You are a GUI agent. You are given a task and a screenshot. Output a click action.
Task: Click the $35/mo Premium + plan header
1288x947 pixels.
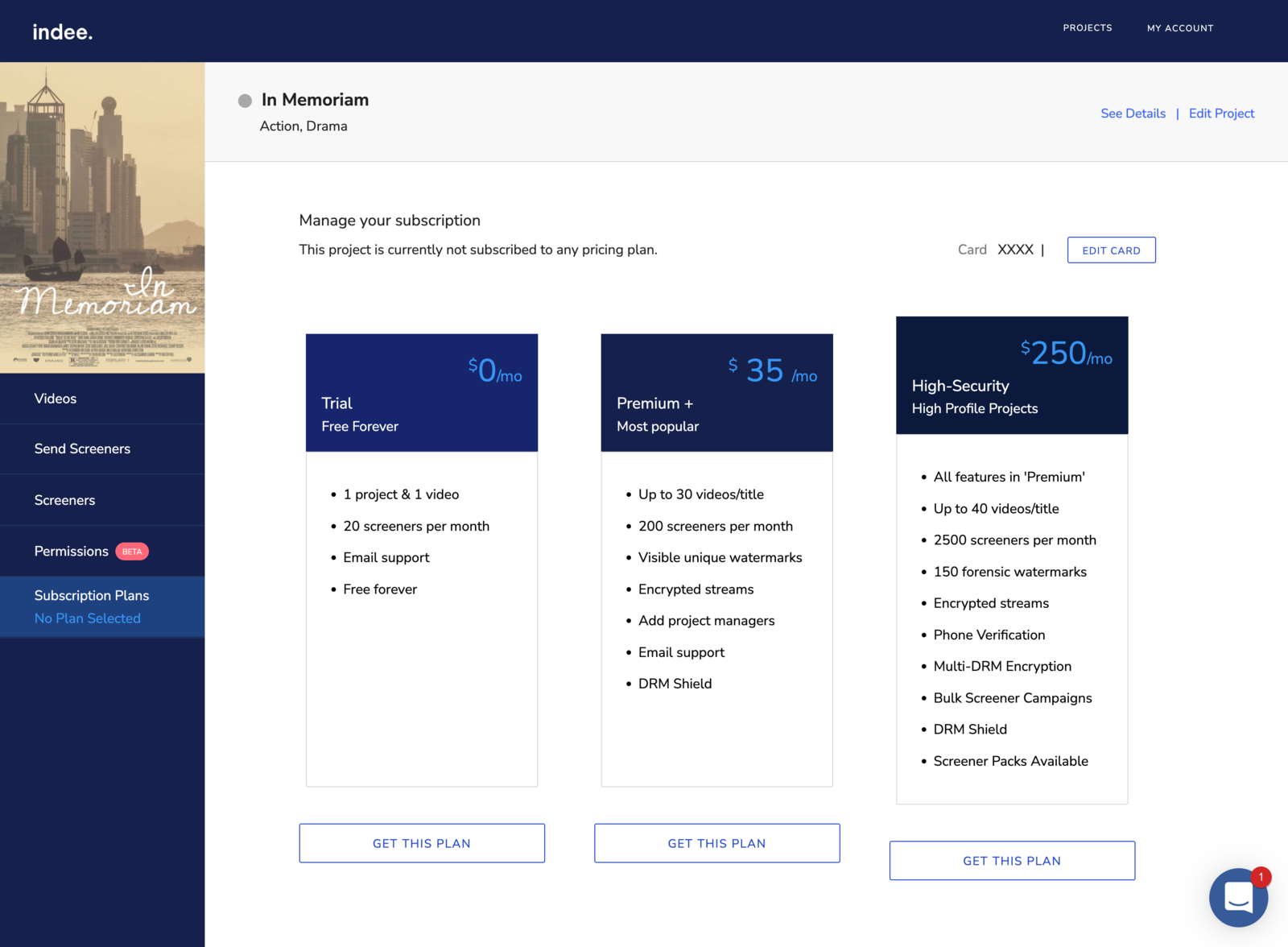pos(716,393)
